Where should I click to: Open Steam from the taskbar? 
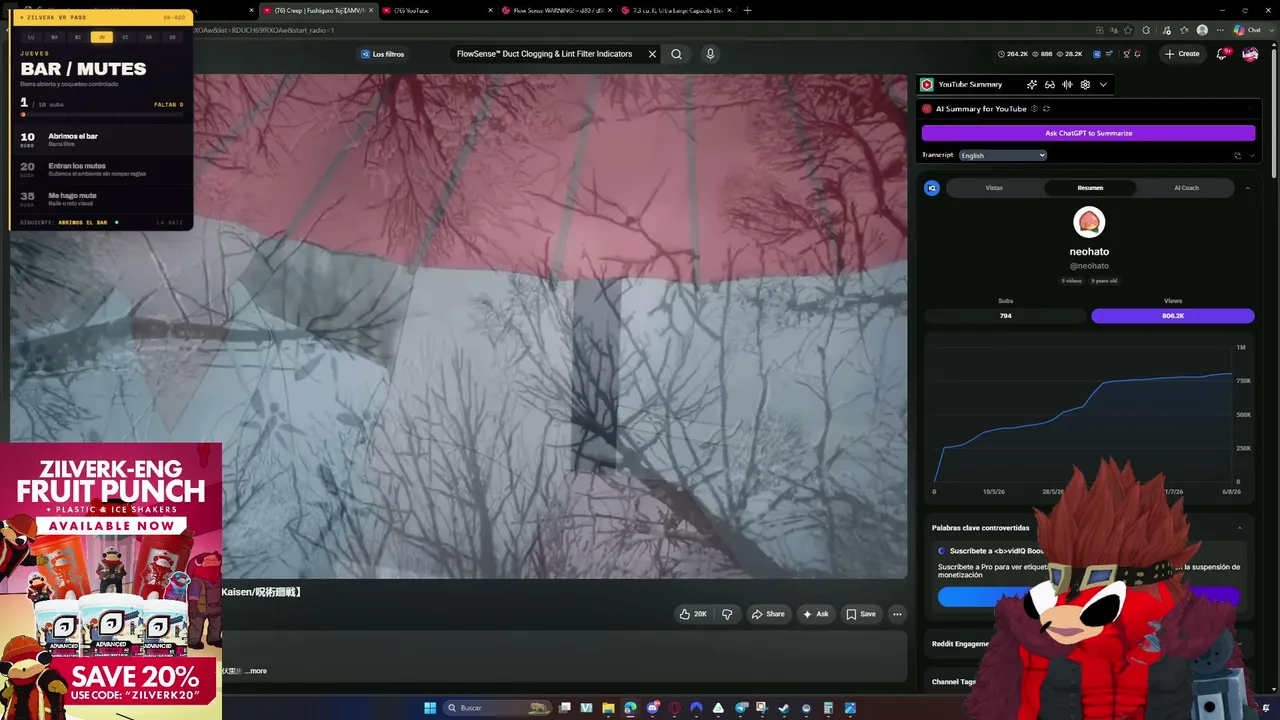(784, 708)
